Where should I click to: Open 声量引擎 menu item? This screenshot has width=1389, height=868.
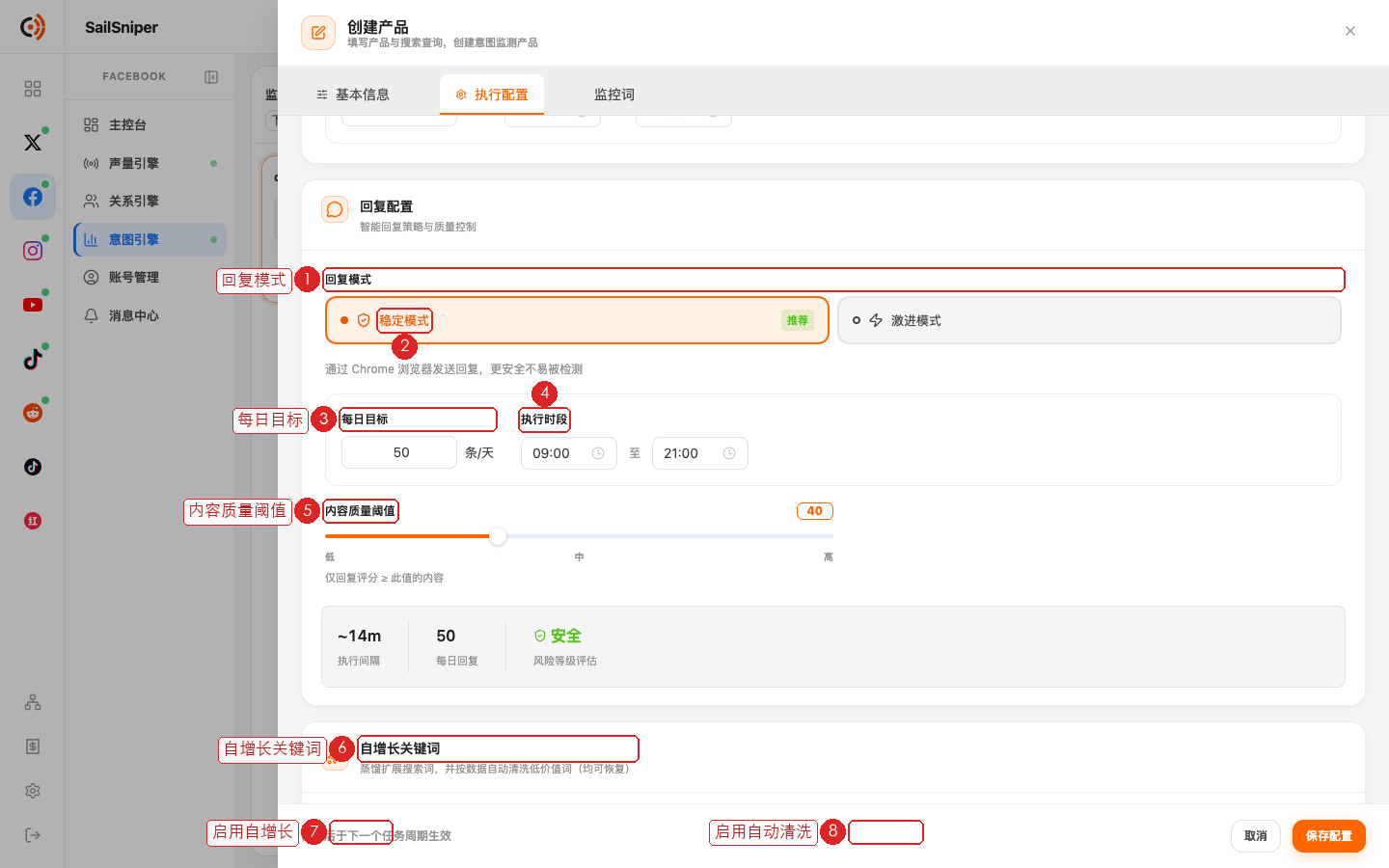click(x=150, y=163)
